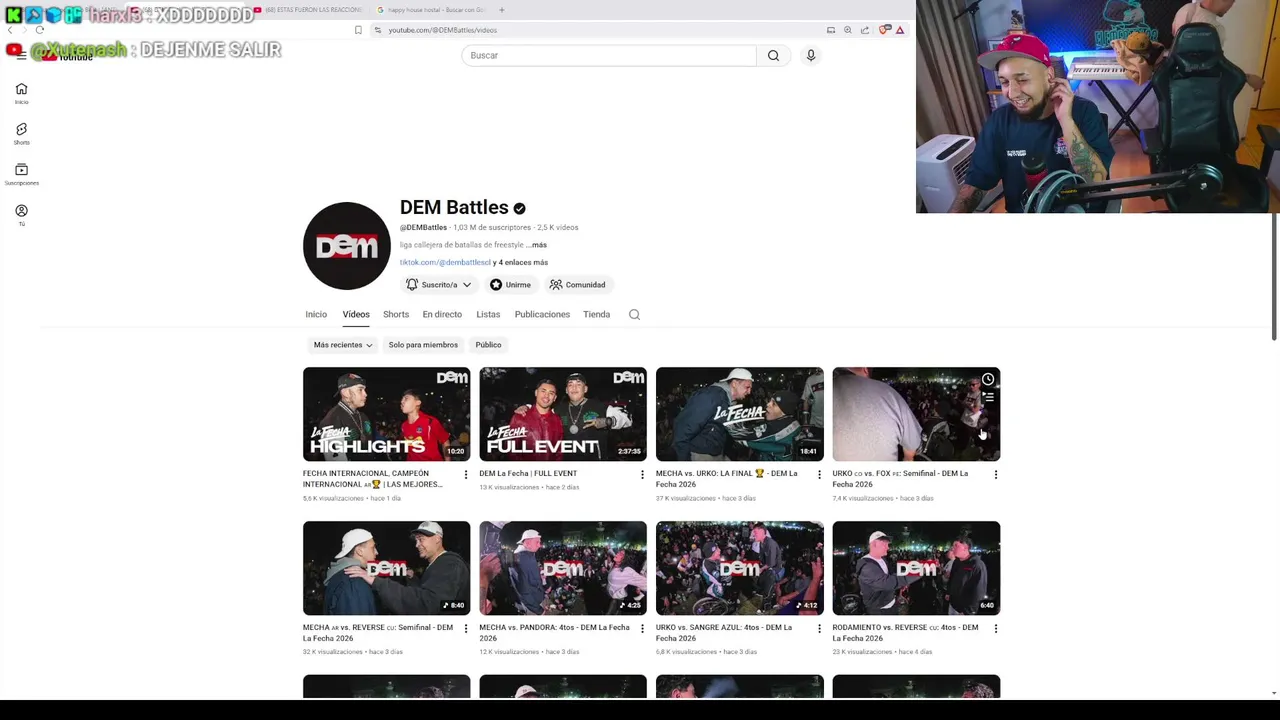Open Suscripciones in the left sidebar

click(21, 174)
